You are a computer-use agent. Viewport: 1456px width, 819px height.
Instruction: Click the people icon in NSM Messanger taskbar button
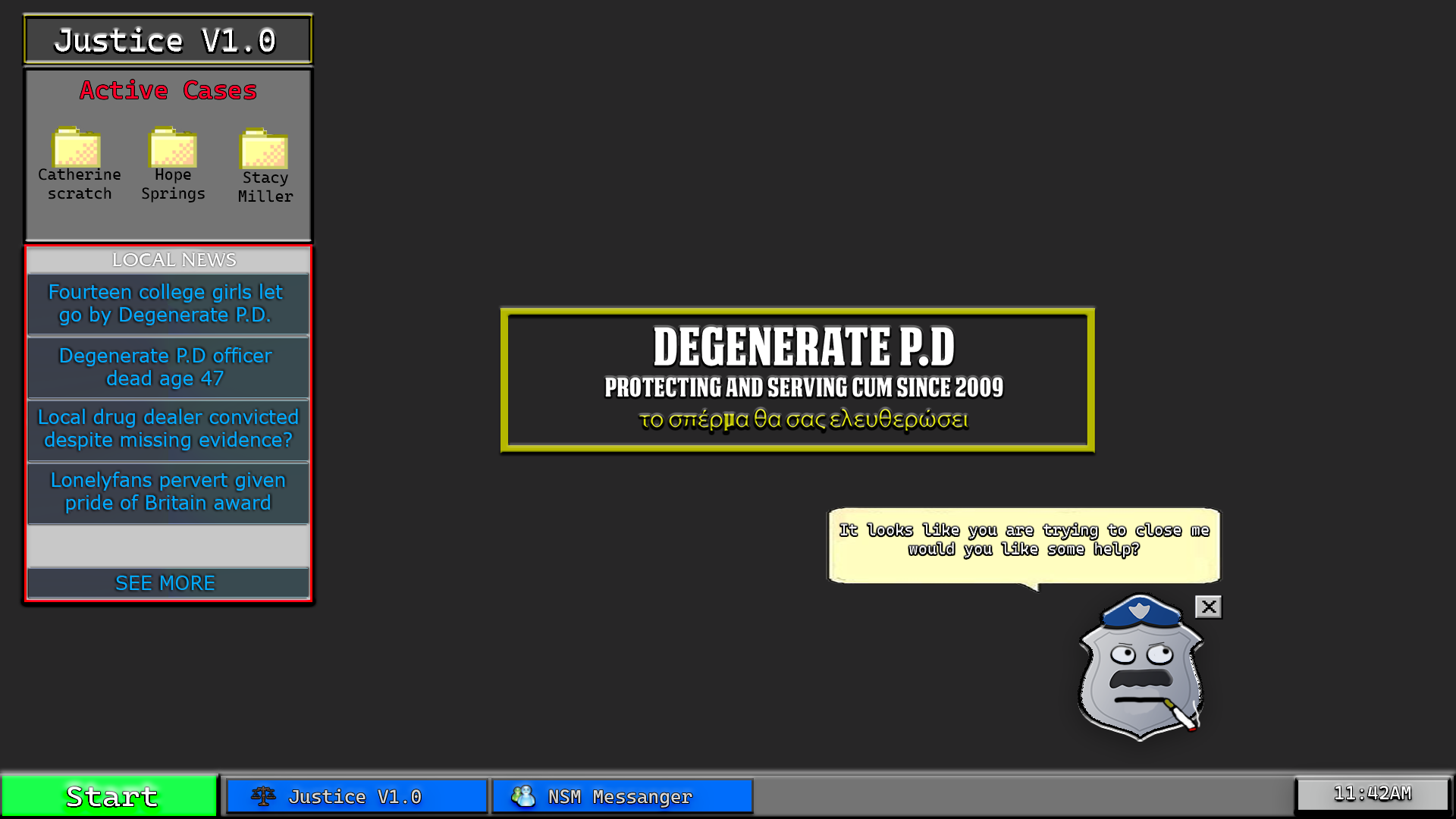[x=523, y=796]
